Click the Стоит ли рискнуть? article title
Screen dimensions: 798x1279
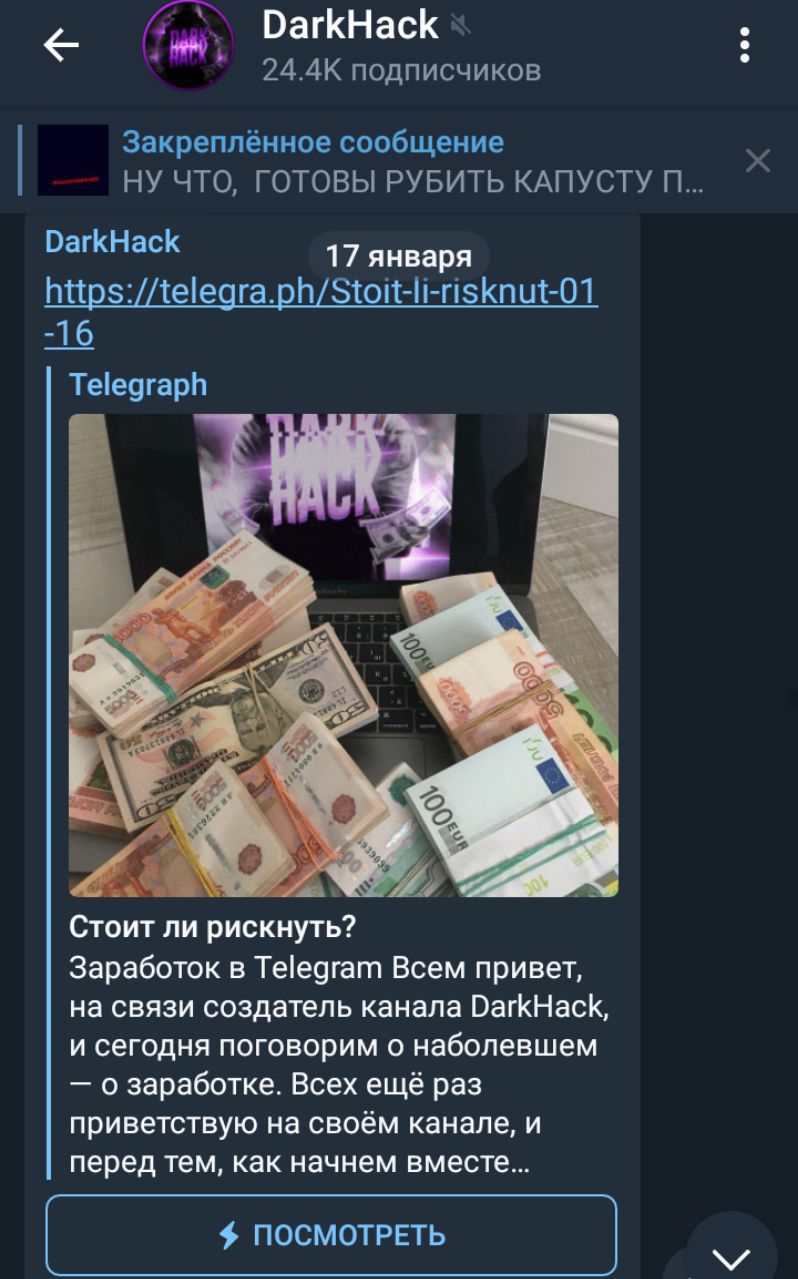pyautogui.click(x=213, y=928)
